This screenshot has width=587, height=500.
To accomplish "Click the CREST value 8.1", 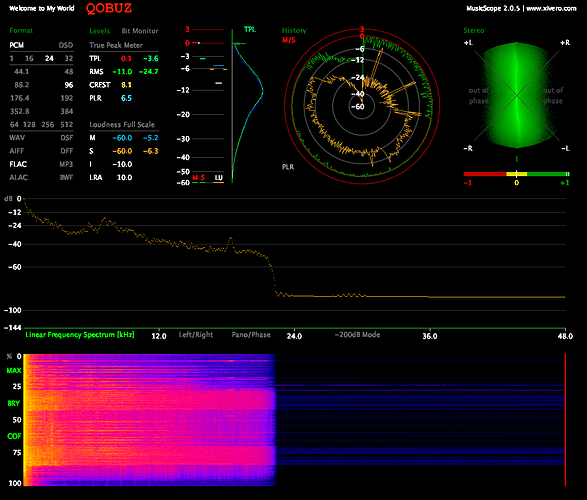I will (126, 85).
